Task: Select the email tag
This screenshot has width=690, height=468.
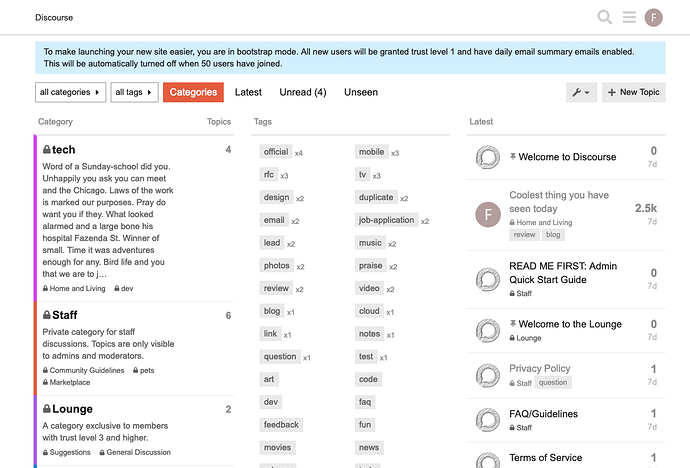Action: 274,220
